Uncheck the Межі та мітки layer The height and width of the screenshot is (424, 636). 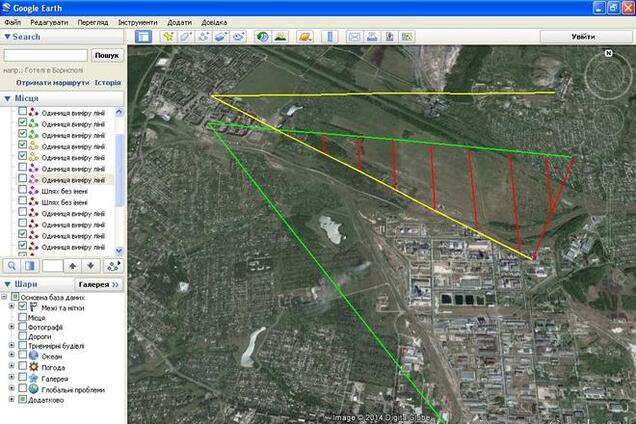[x=22, y=307]
